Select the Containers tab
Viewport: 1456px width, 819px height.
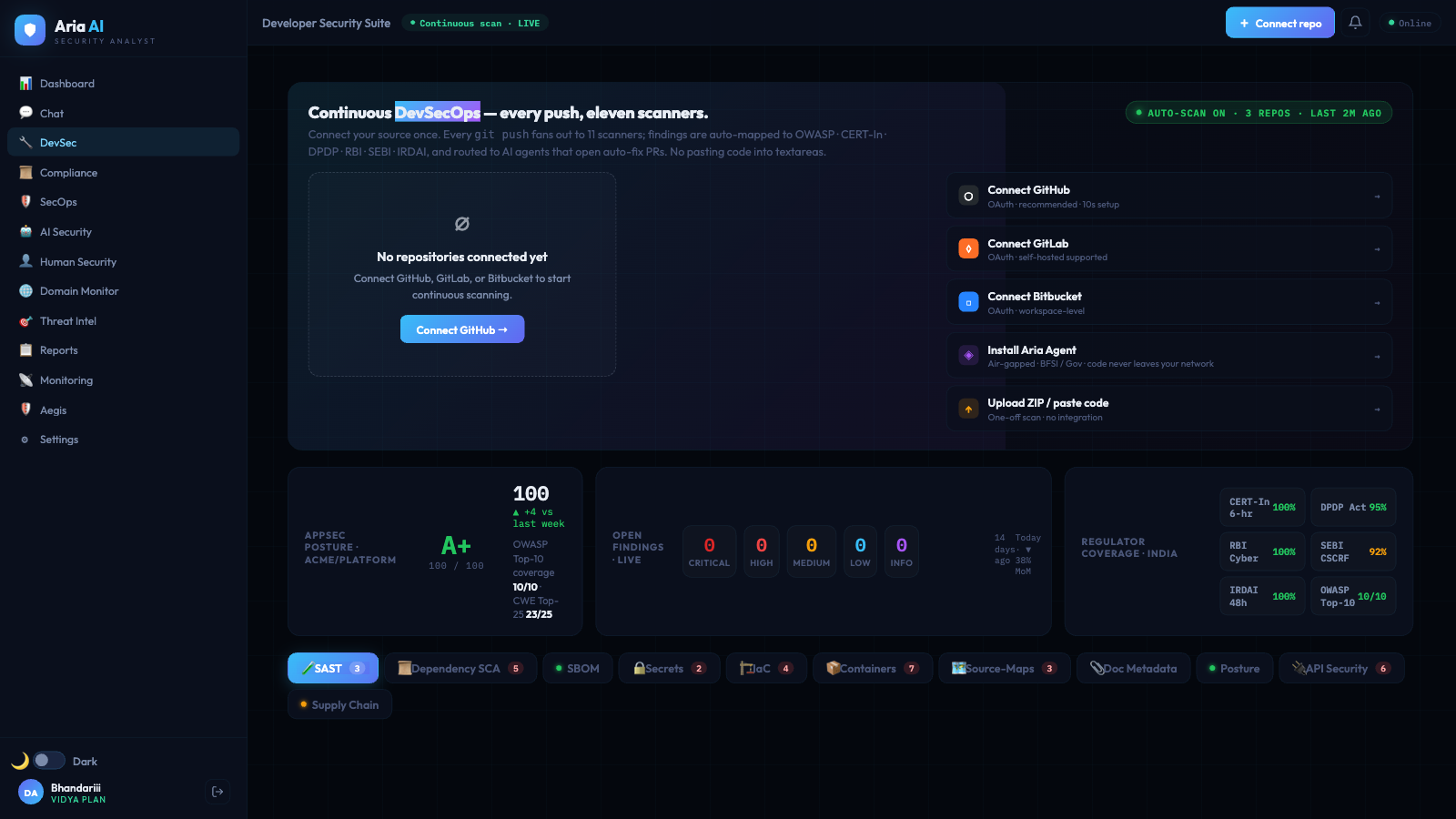(873, 668)
